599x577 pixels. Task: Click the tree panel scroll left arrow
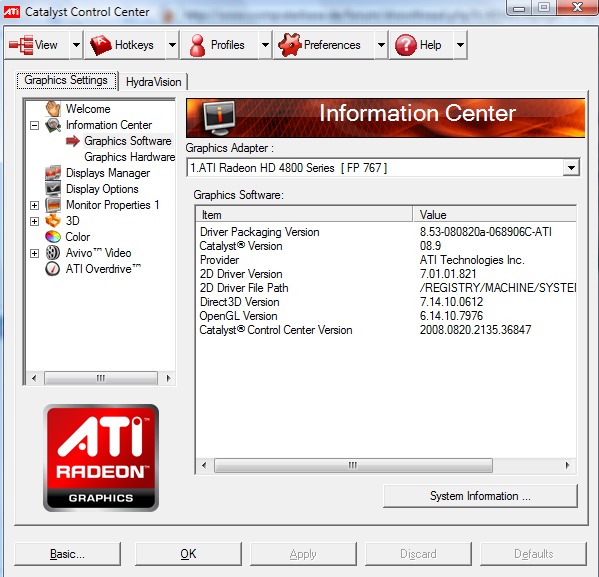point(34,378)
